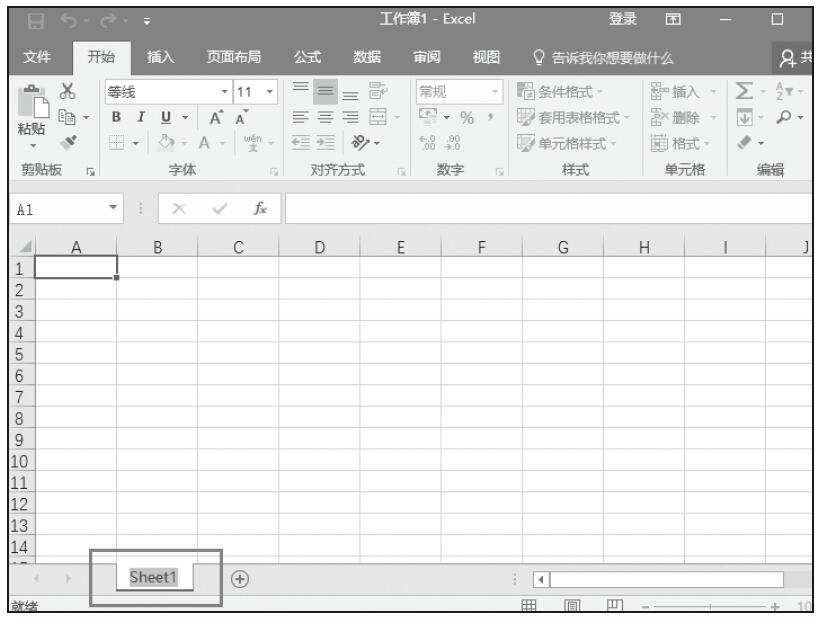Click the new sheet plus button
Screen dimensions: 817x618
pyautogui.click(x=239, y=579)
